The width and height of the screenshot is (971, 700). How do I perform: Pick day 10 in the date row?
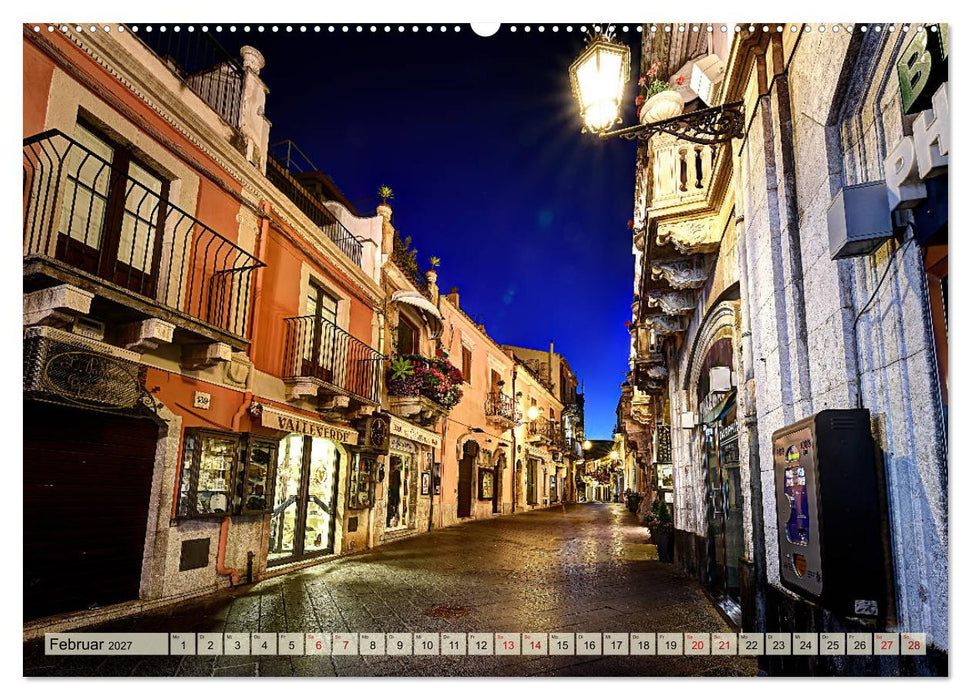tap(427, 644)
